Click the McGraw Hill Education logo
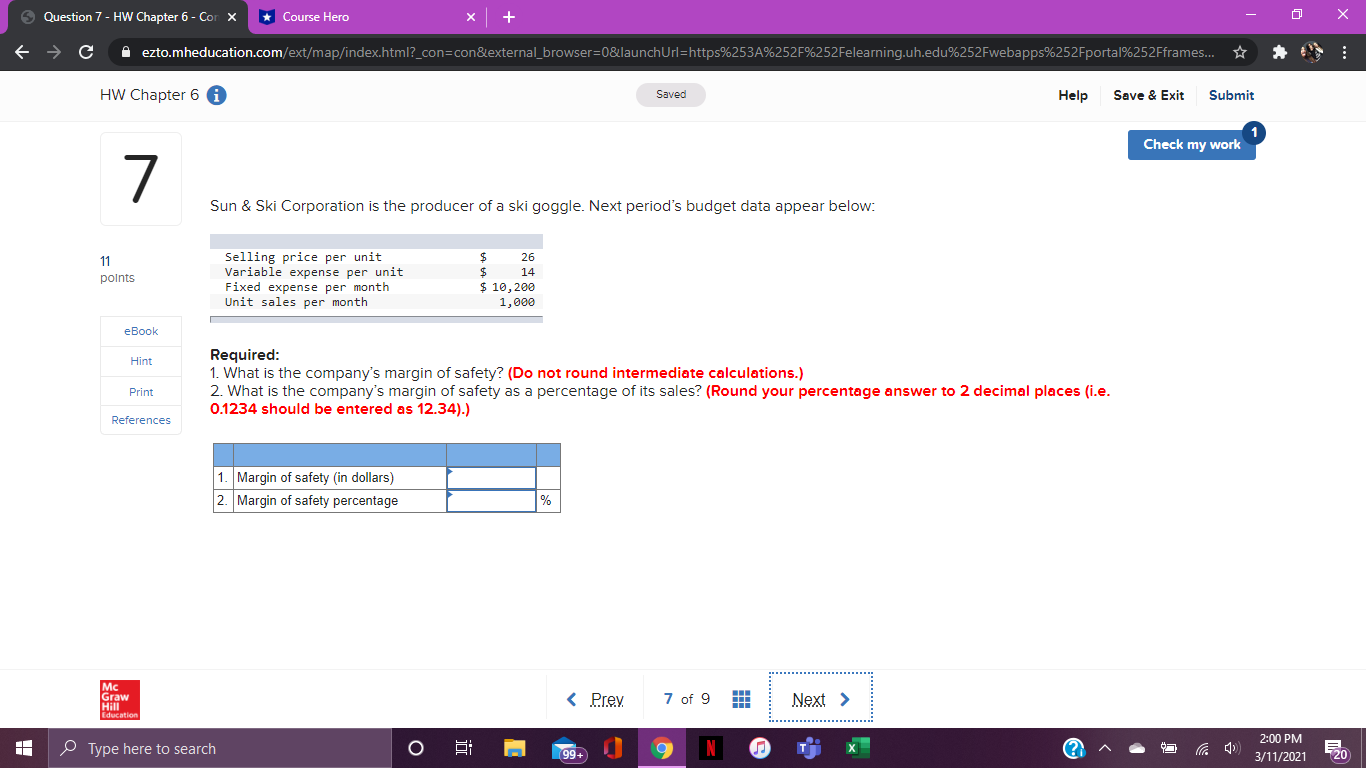The height and width of the screenshot is (768, 1366). click(x=120, y=700)
